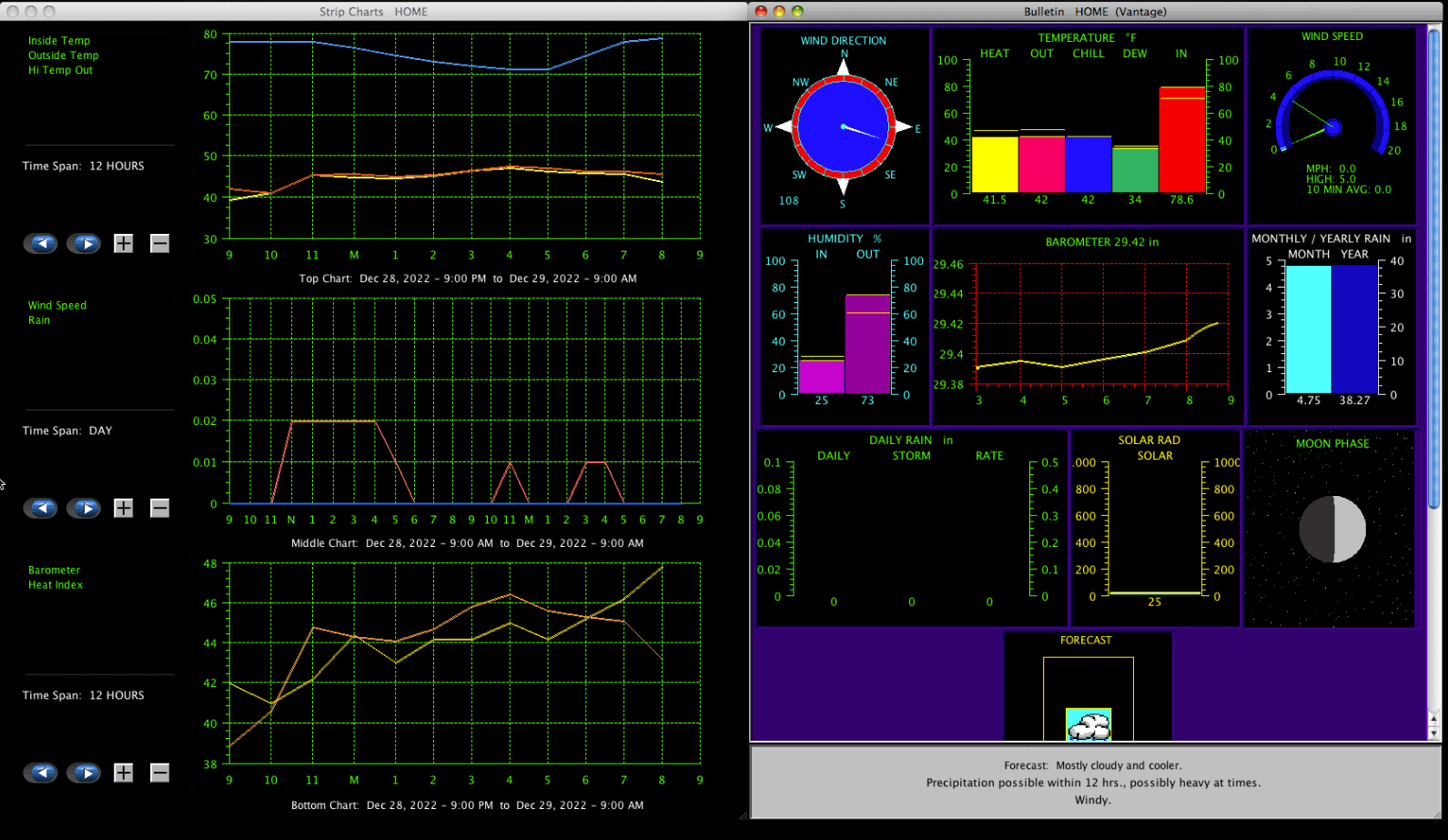
Task: Select the Hi Temp Out legend label
Action: pos(60,70)
